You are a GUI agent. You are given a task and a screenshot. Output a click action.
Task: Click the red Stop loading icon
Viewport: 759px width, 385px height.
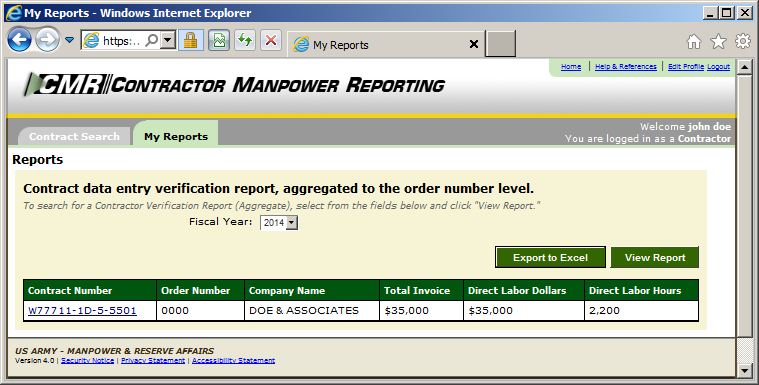271,41
